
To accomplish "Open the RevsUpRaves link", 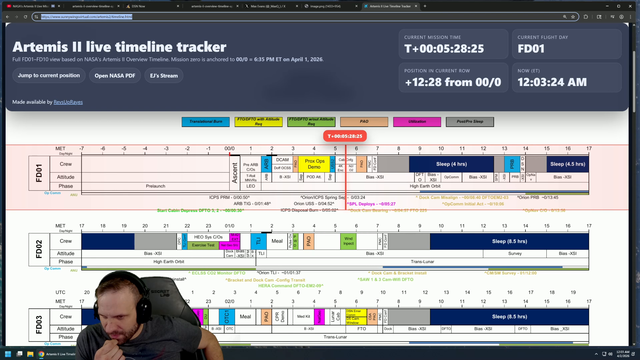I will pyautogui.click(x=68, y=102).
